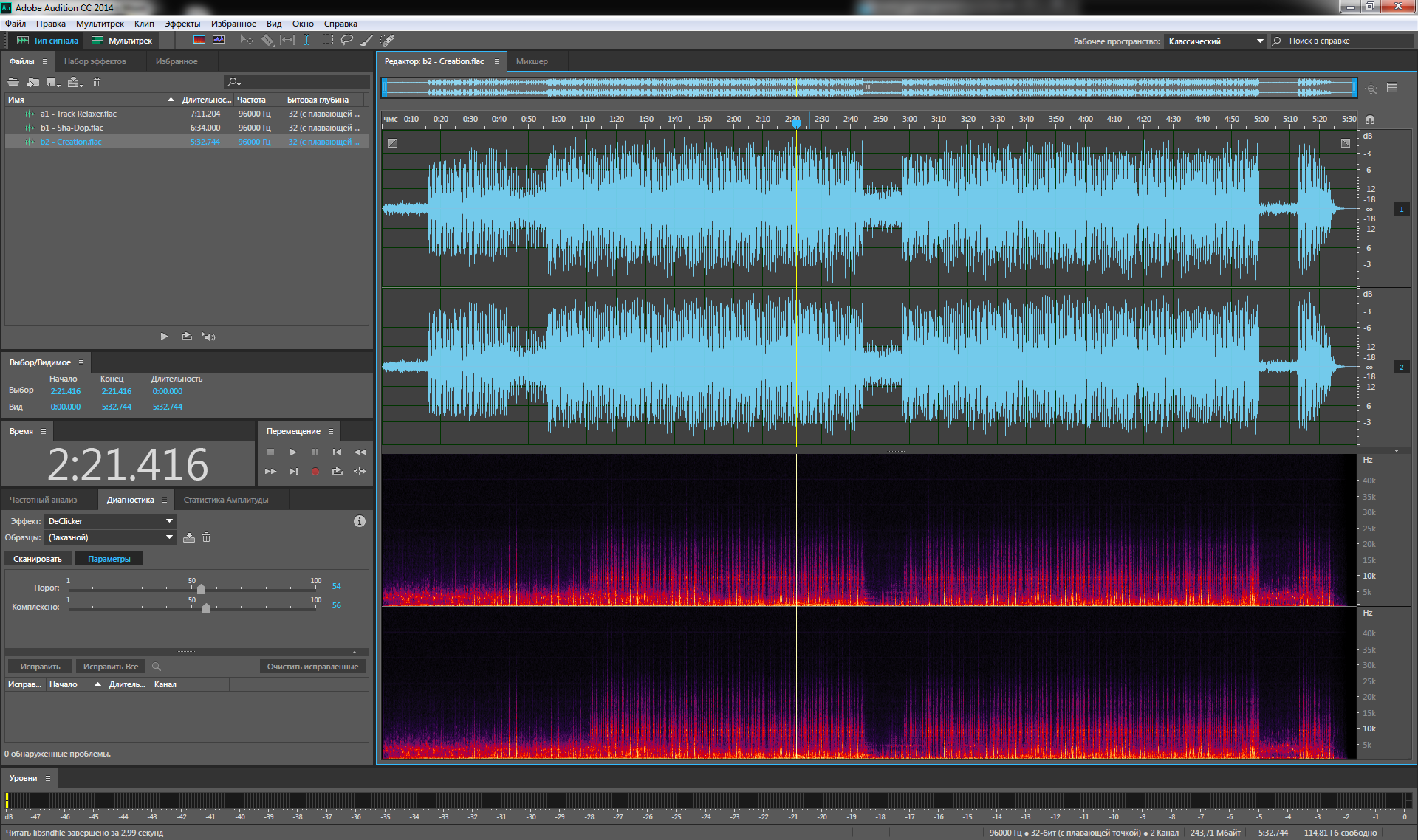Click the Open File folder icon
The width and height of the screenshot is (1418, 840).
[x=13, y=82]
